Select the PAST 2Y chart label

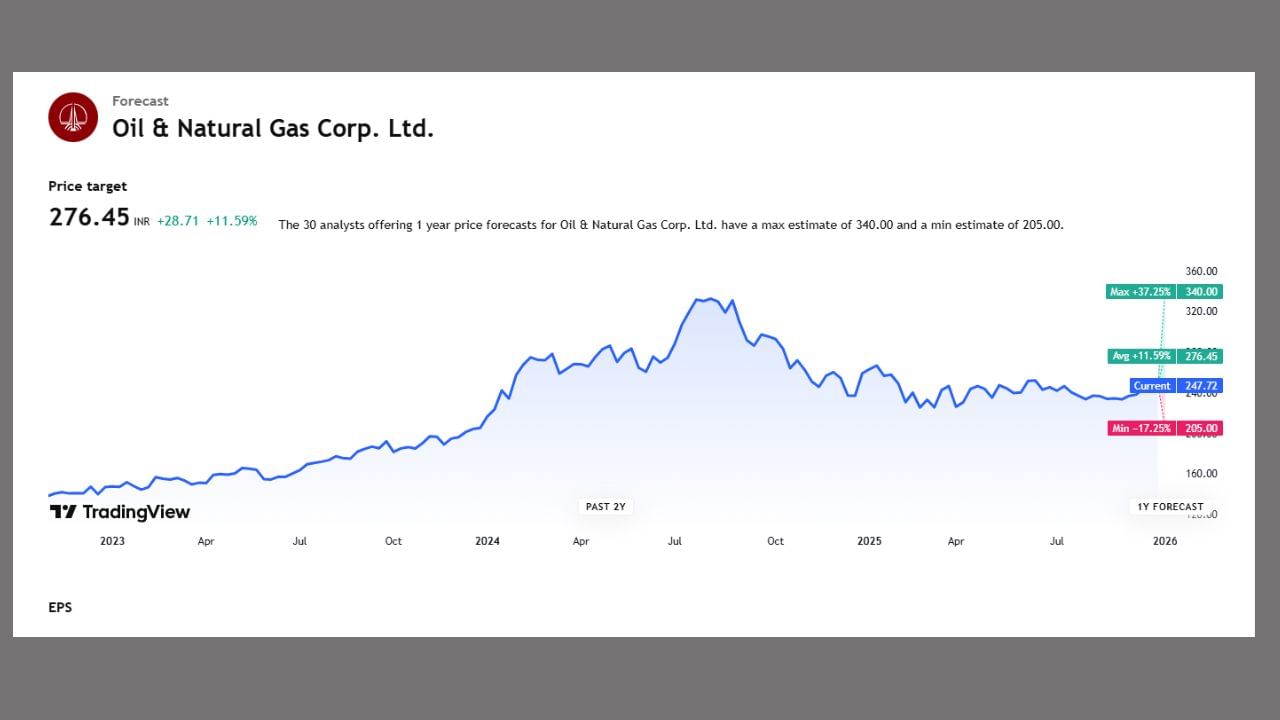pyautogui.click(x=605, y=507)
